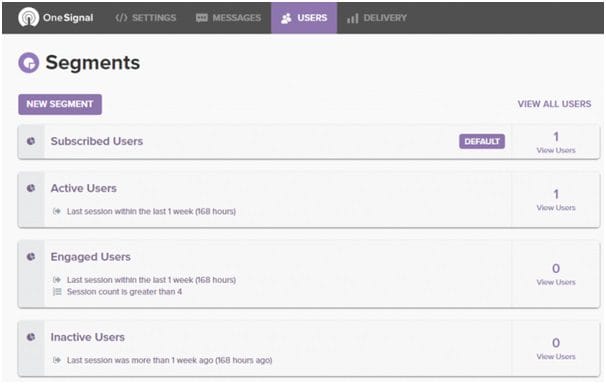This screenshot has width=606, height=384.
Task: Click the New Segment button
Action: tap(60, 104)
